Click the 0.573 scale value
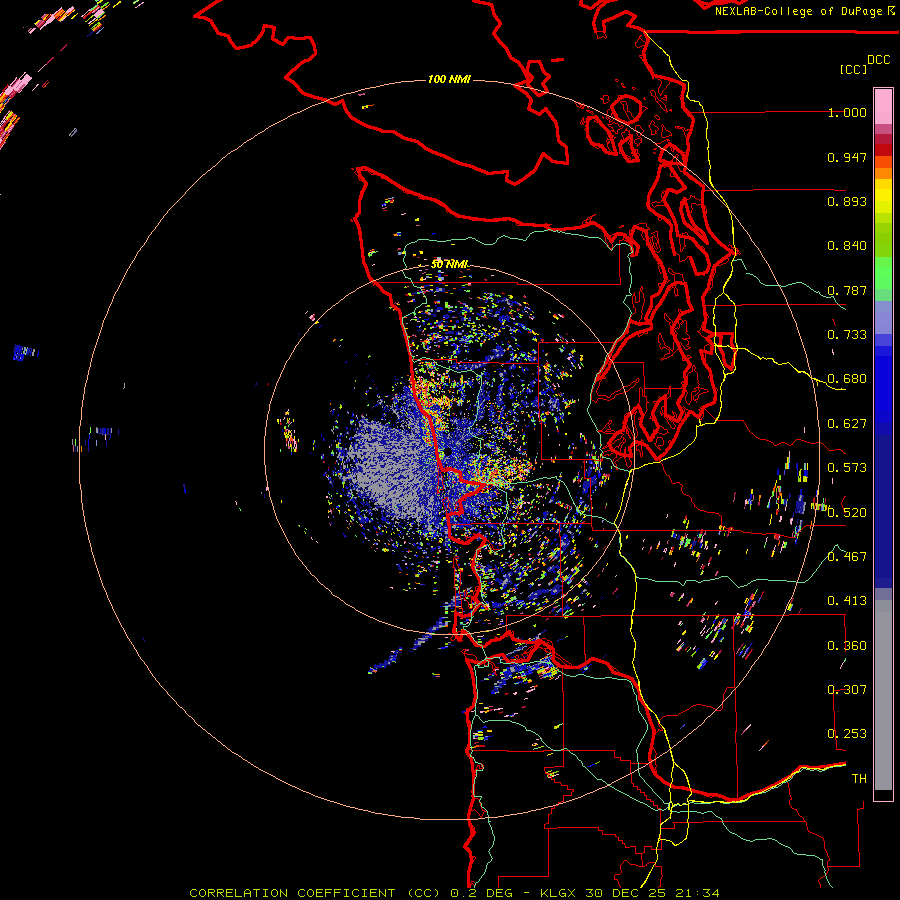The image size is (900, 900). (x=847, y=468)
